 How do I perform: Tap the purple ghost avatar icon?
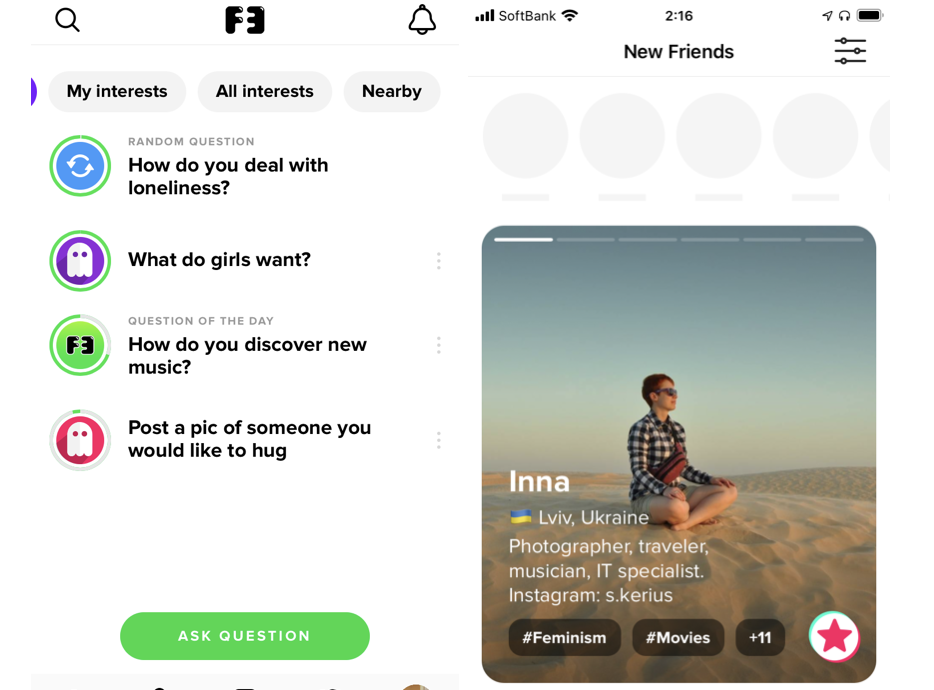pos(80,260)
